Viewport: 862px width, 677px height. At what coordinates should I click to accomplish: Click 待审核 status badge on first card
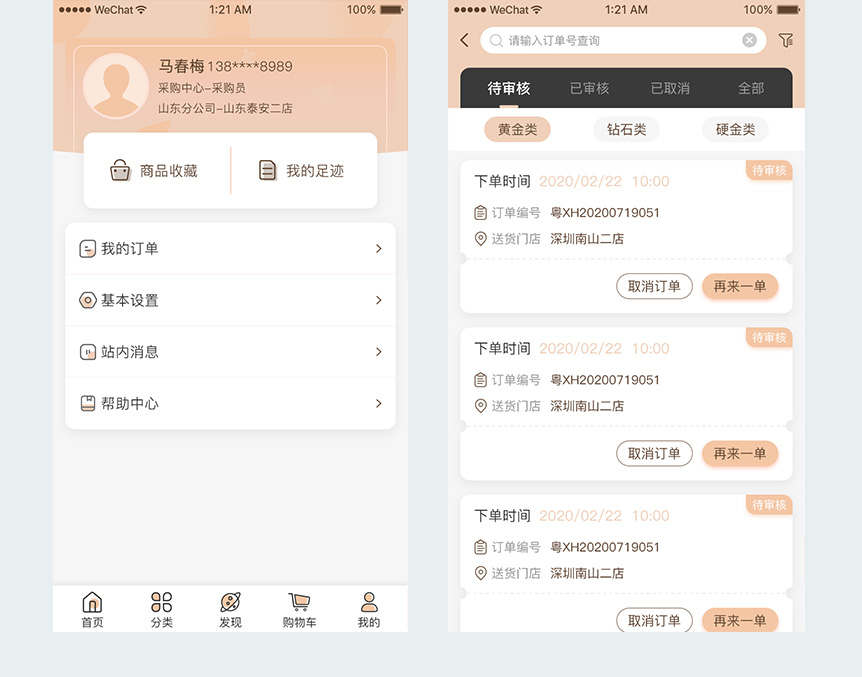point(769,170)
